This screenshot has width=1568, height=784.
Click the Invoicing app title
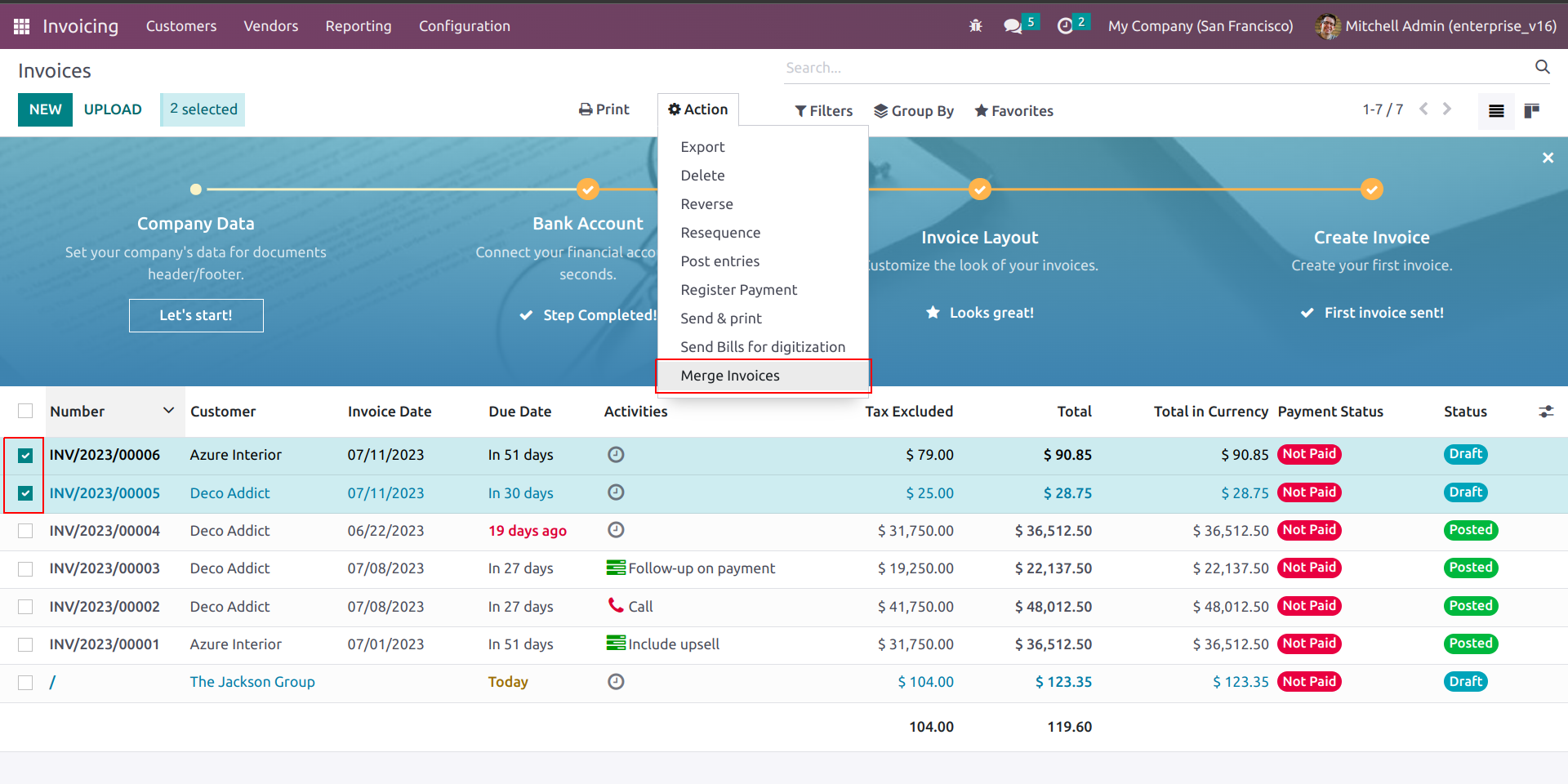pyautogui.click(x=80, y=26)
